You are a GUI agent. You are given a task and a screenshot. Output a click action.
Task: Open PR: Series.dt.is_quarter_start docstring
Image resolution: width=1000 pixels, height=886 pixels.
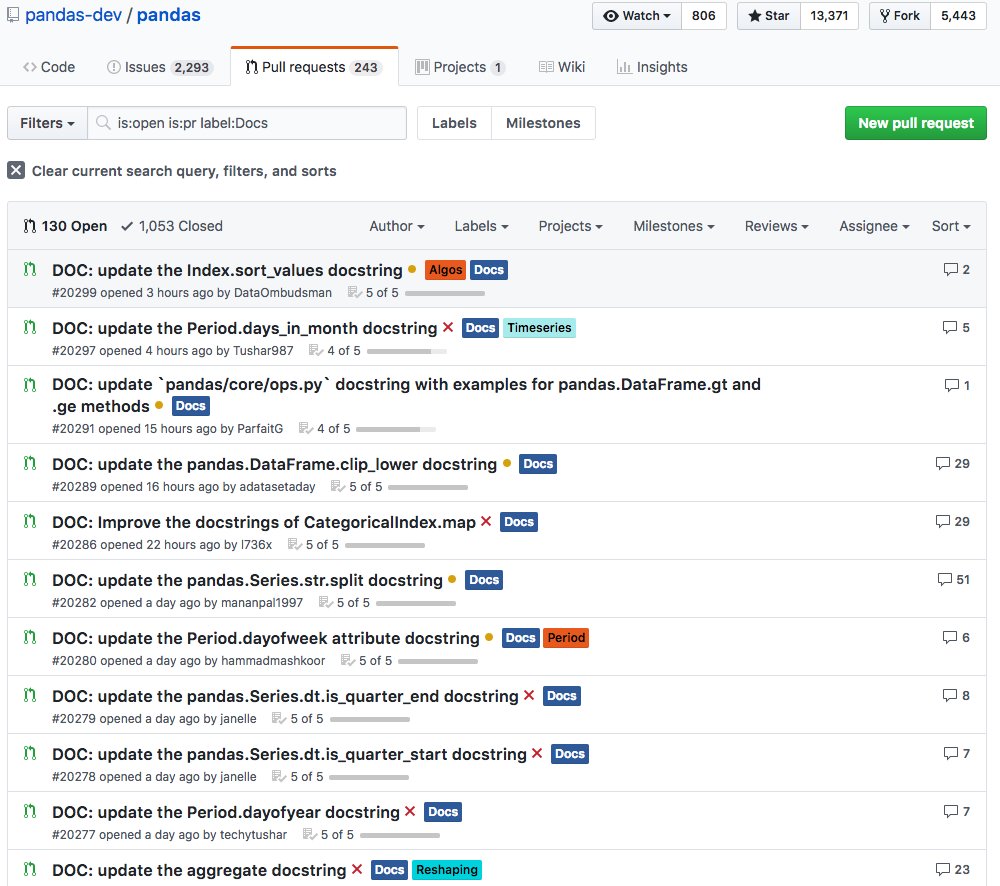tap(290, 754)
